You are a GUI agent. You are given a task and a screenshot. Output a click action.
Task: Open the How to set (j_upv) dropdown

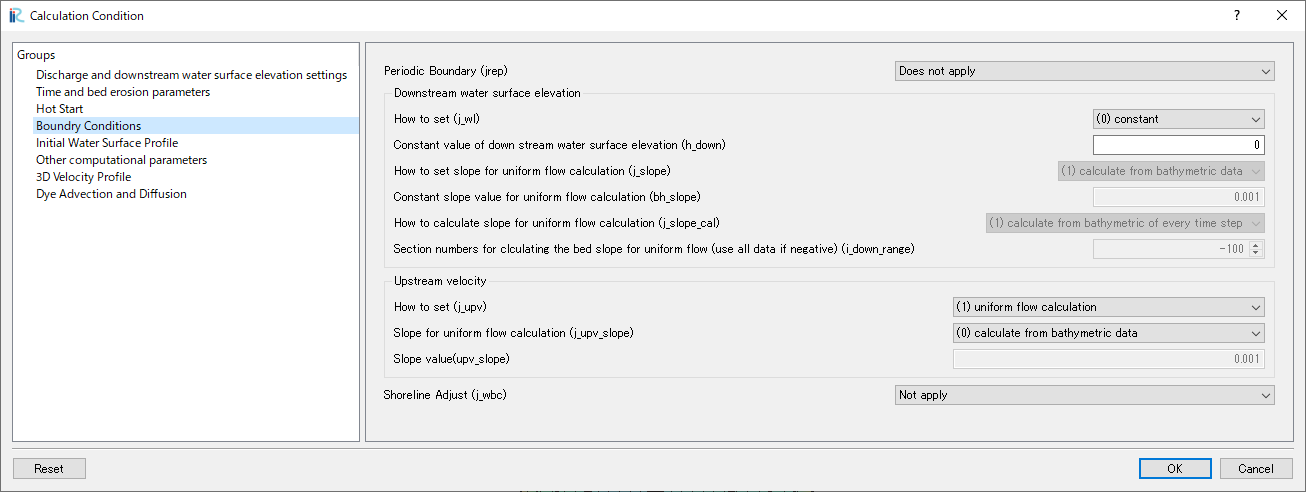point(1108,307)
